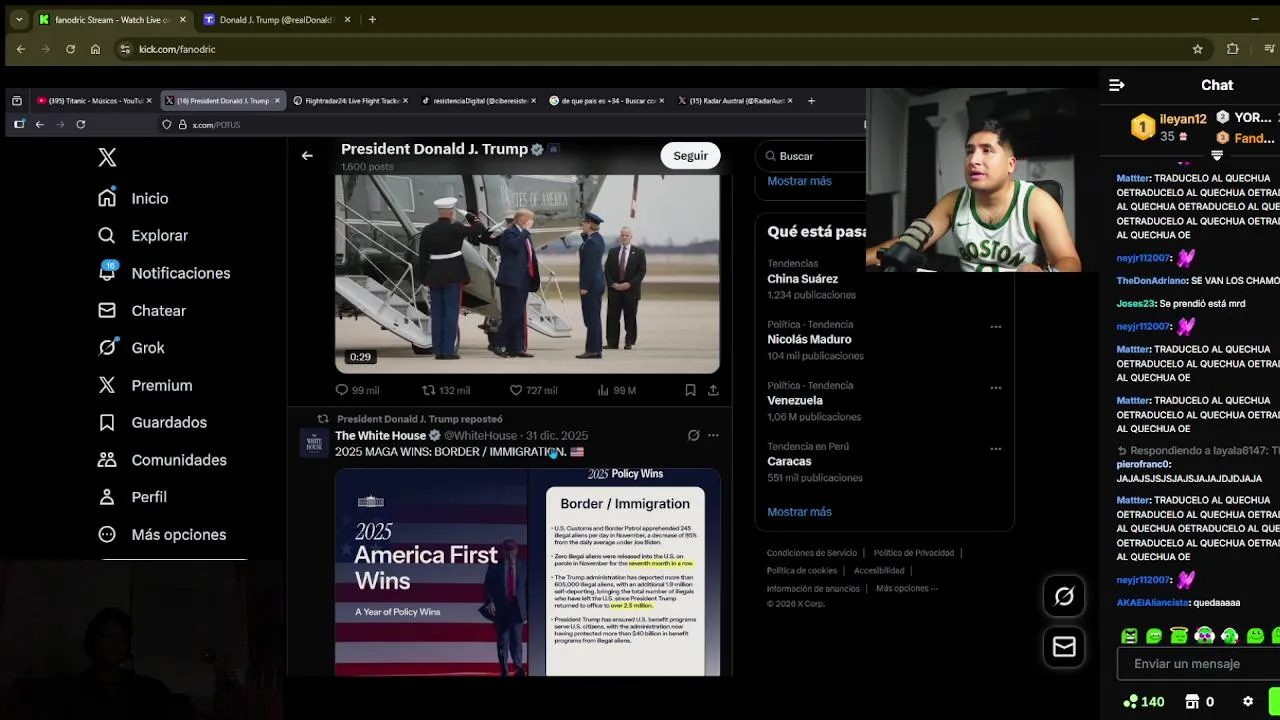Open the more menu on White House post
1280x720 pixels.
[713, 435]
